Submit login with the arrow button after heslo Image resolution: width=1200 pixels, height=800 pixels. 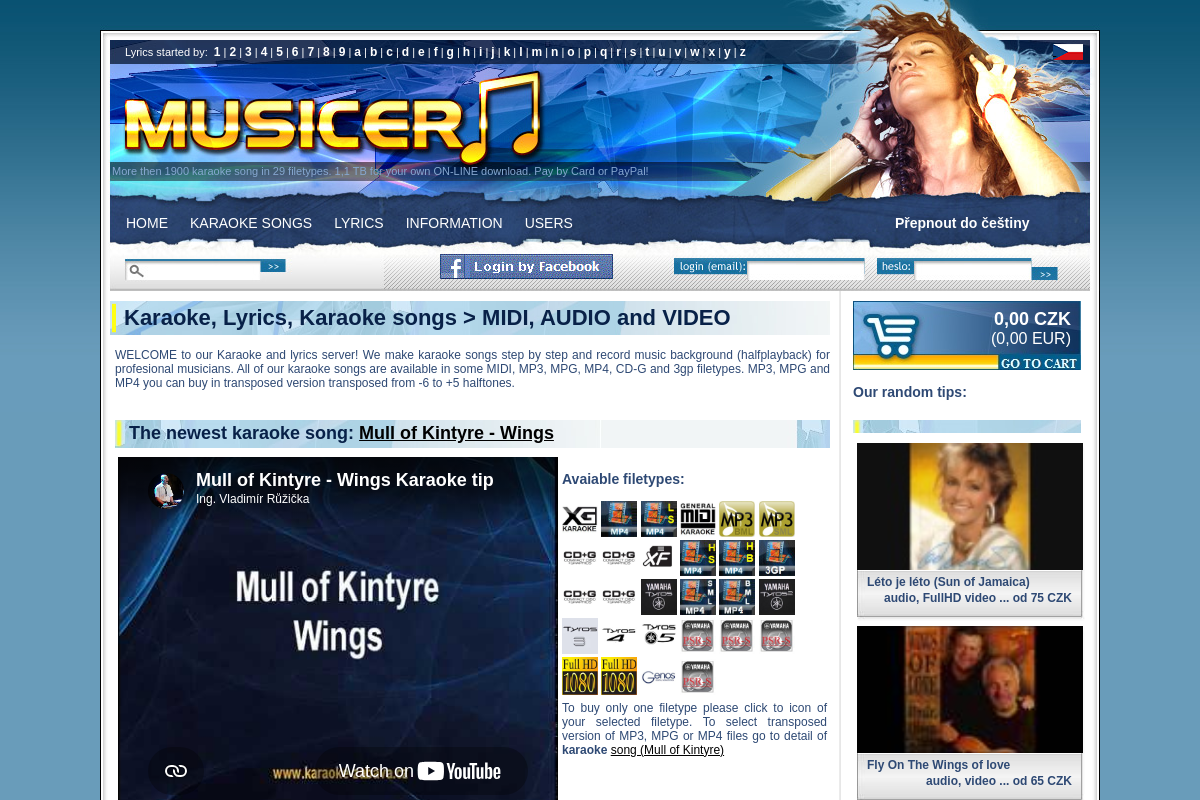point(1044,273)
